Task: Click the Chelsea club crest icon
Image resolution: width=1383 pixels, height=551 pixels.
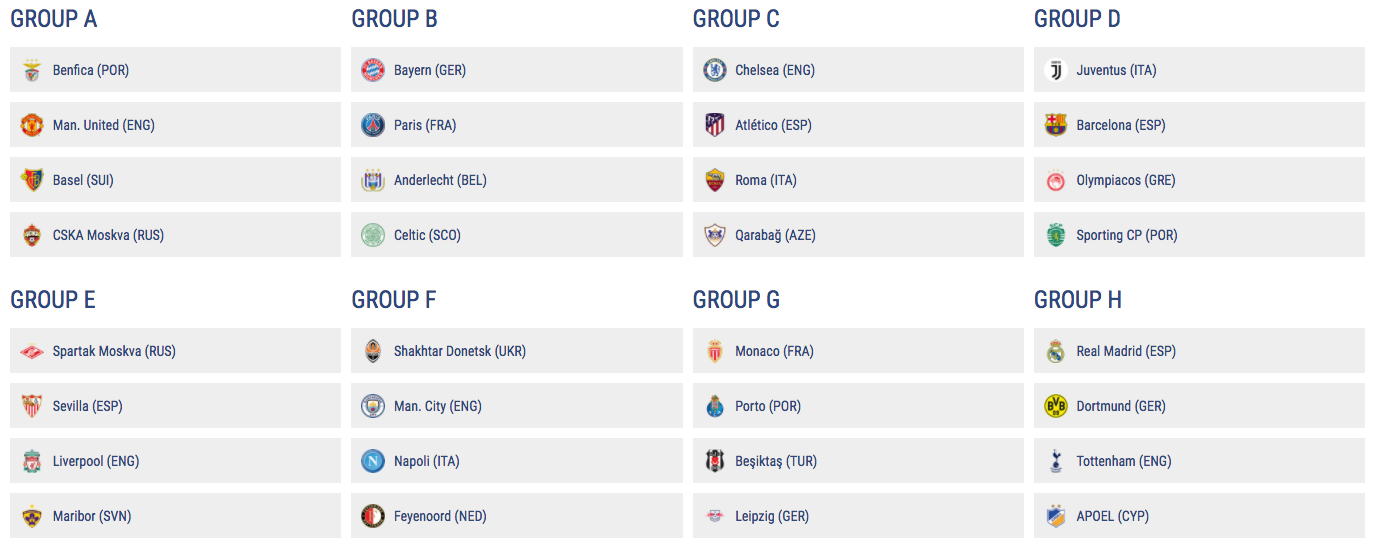Action: 714,70
